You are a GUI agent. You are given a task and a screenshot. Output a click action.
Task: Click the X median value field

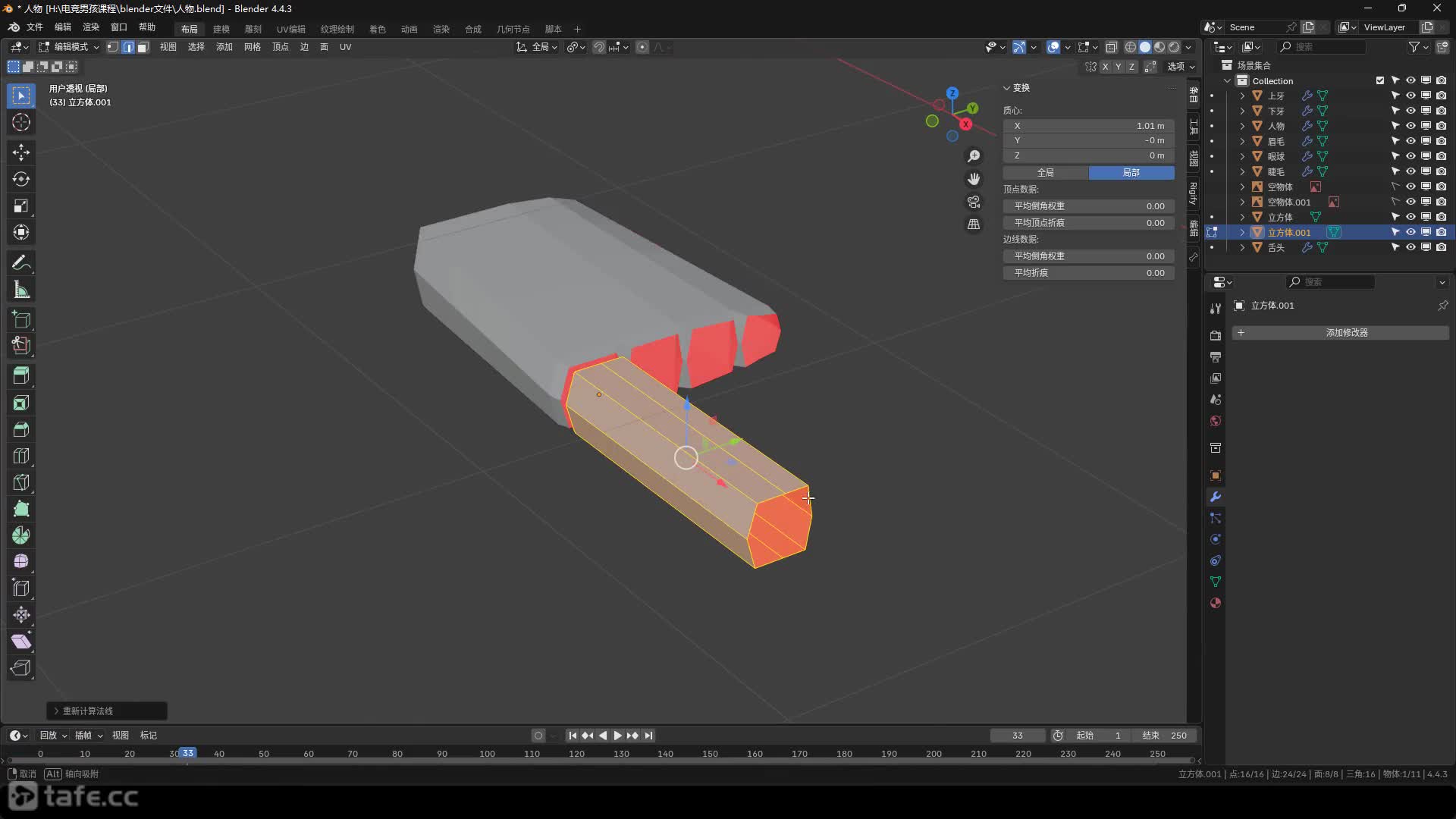1088,126
